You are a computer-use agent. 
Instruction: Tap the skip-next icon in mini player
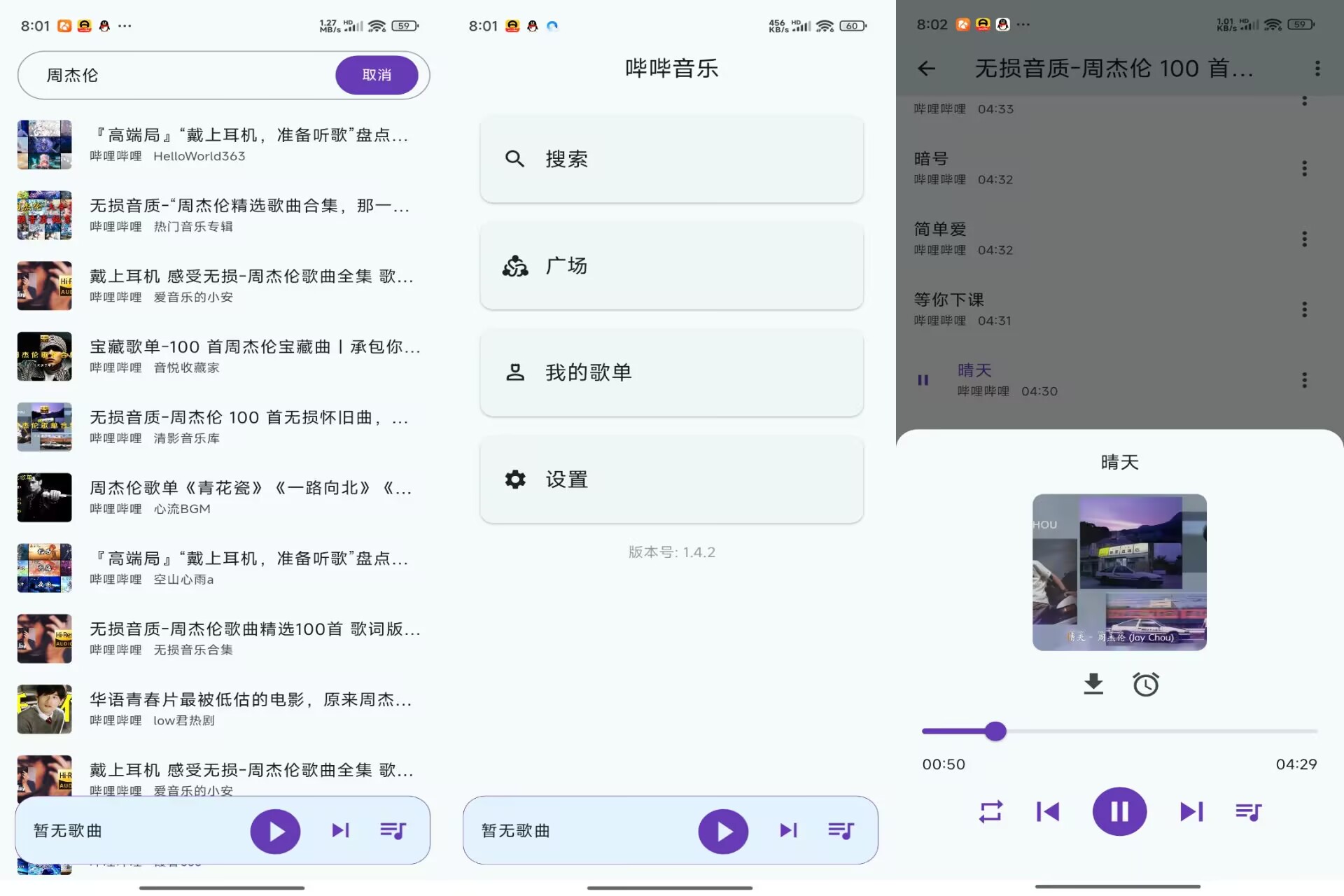coord(340,831)
